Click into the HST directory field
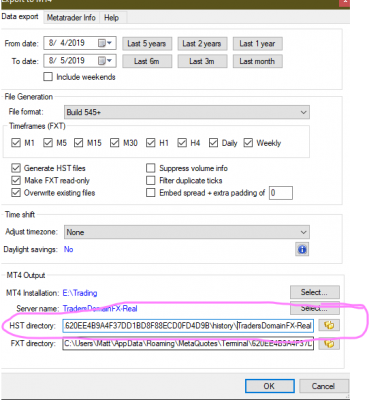369x400 pixels. click(188, 325)
